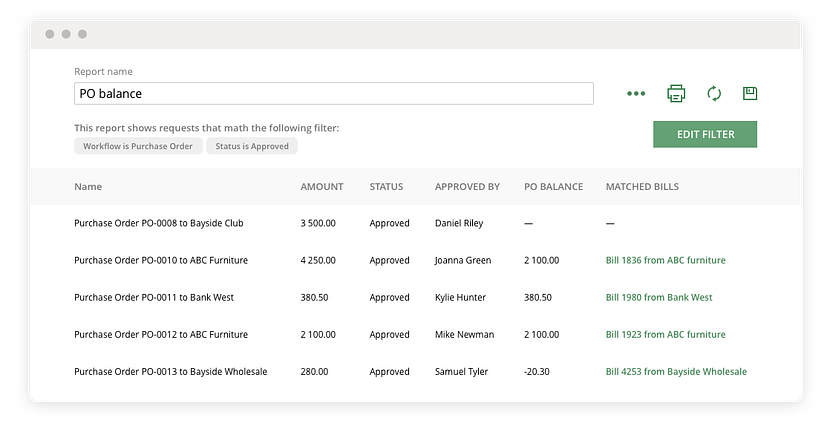Sort by the AMOUNT column header
833x426 pixels.
tap(322, 186)
